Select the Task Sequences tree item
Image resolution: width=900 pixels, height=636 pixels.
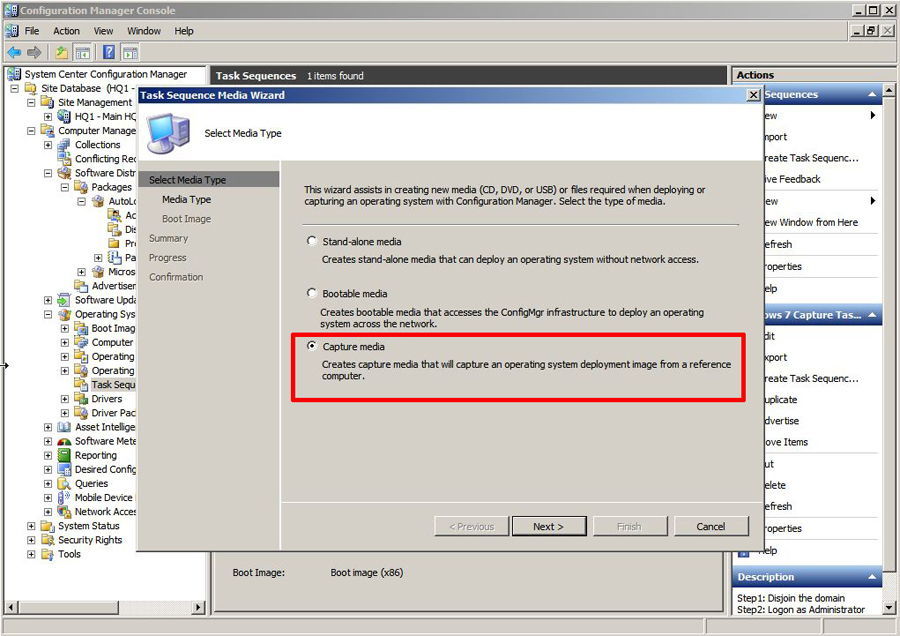point(113,385)
